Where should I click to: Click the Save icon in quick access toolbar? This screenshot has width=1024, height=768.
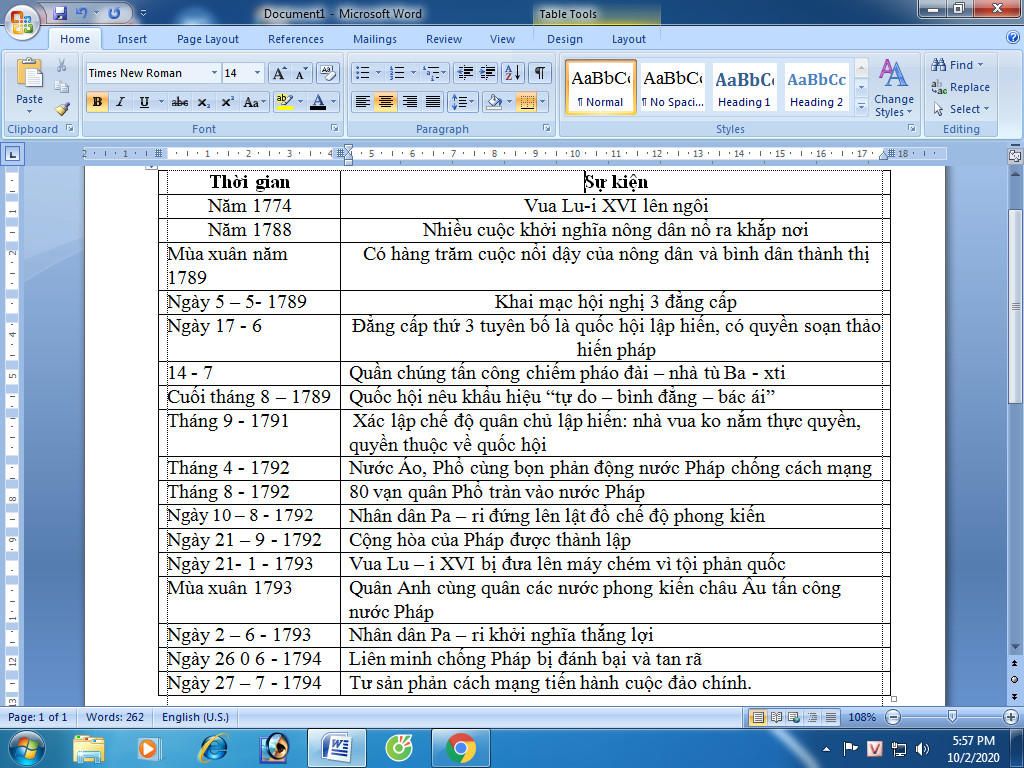coord(60,13)
